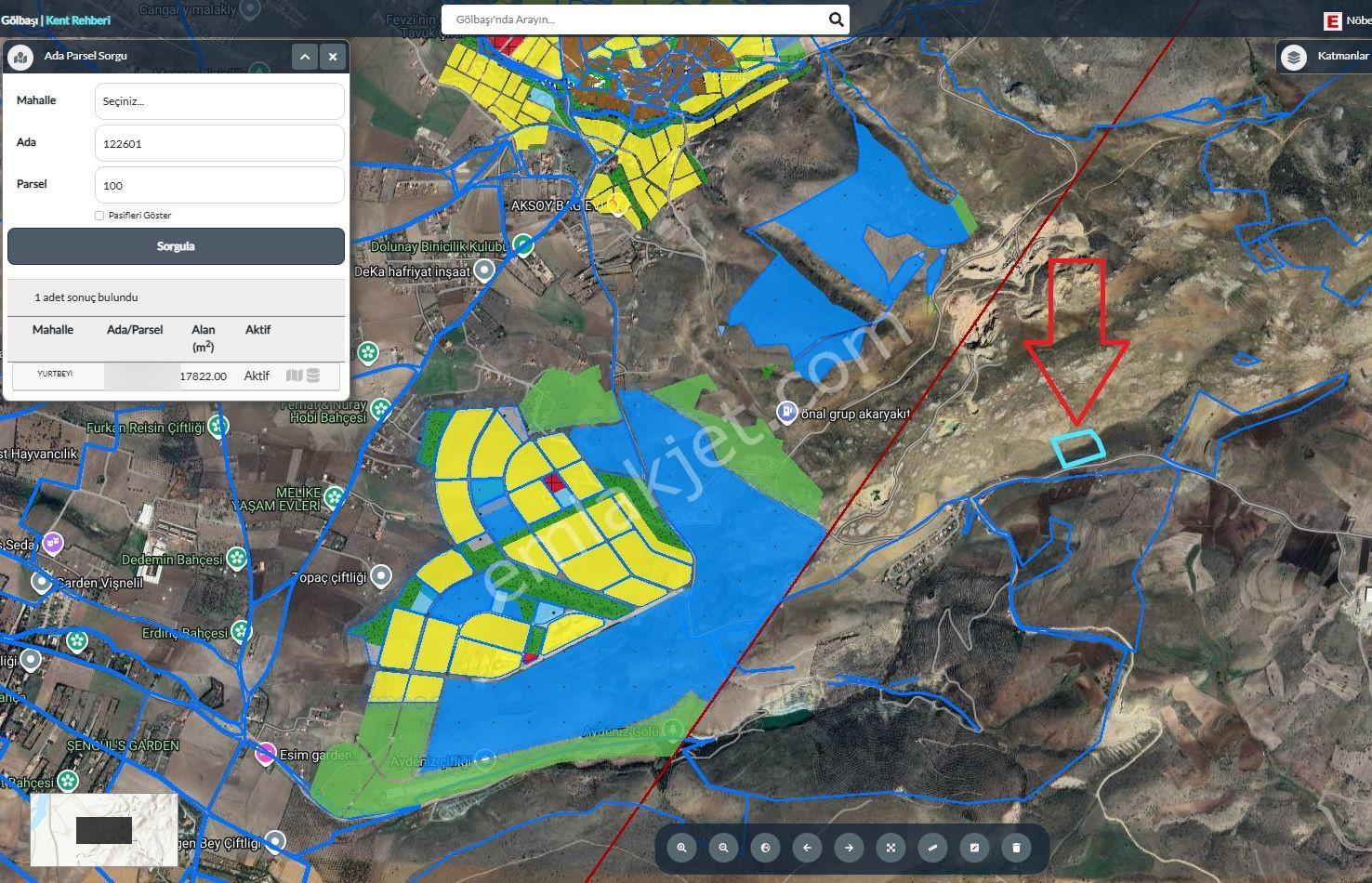Click the DeKa hafriyat inşaat map marker
Image resolution: width=1372 pixels, height=883 pixels.
point(483,270)
